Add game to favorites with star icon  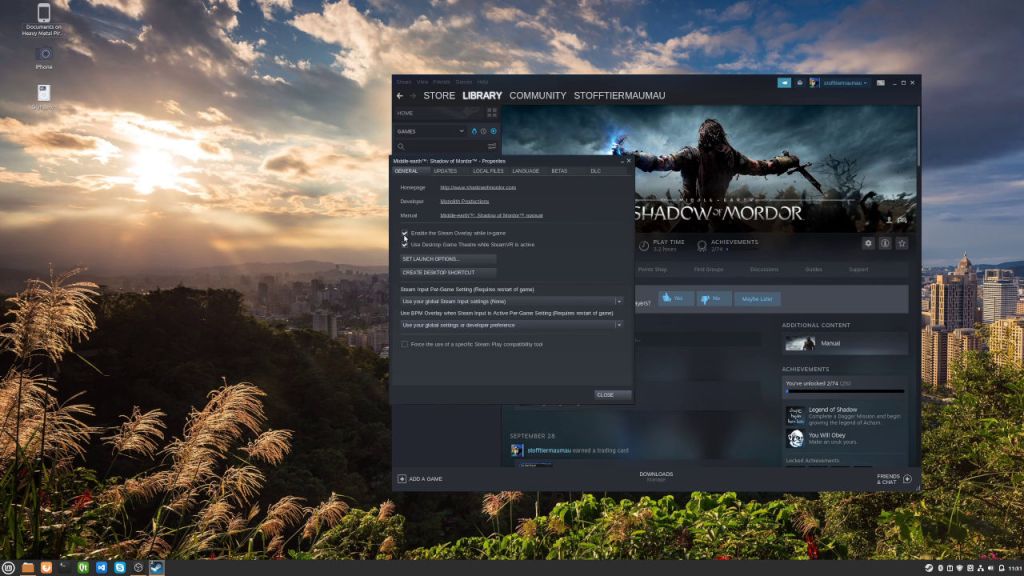click(902, 243)
